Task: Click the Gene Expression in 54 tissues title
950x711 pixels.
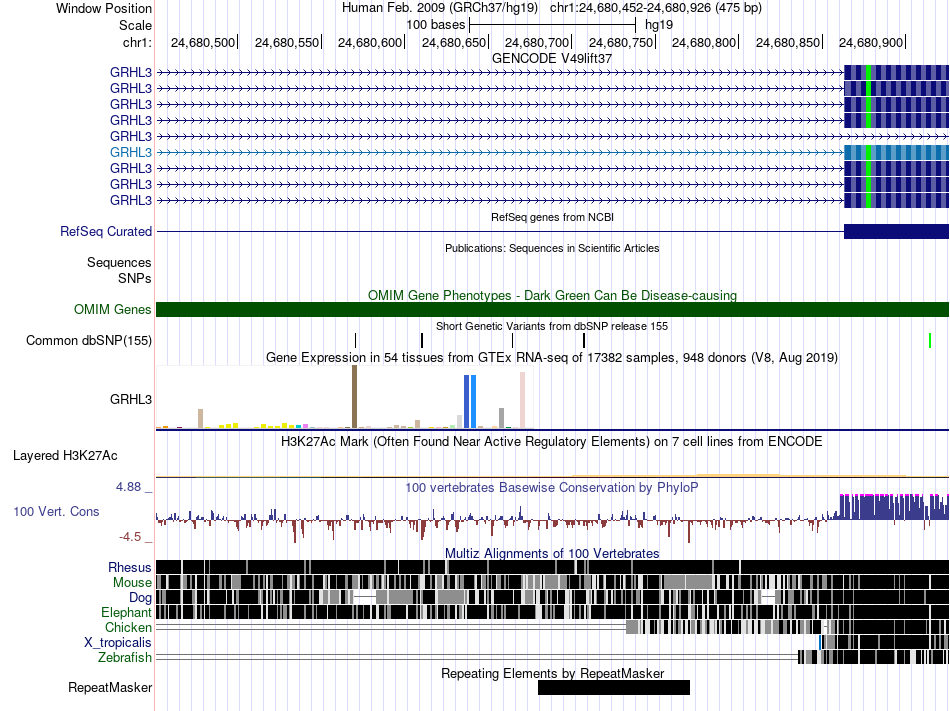Action: (552, 357)
